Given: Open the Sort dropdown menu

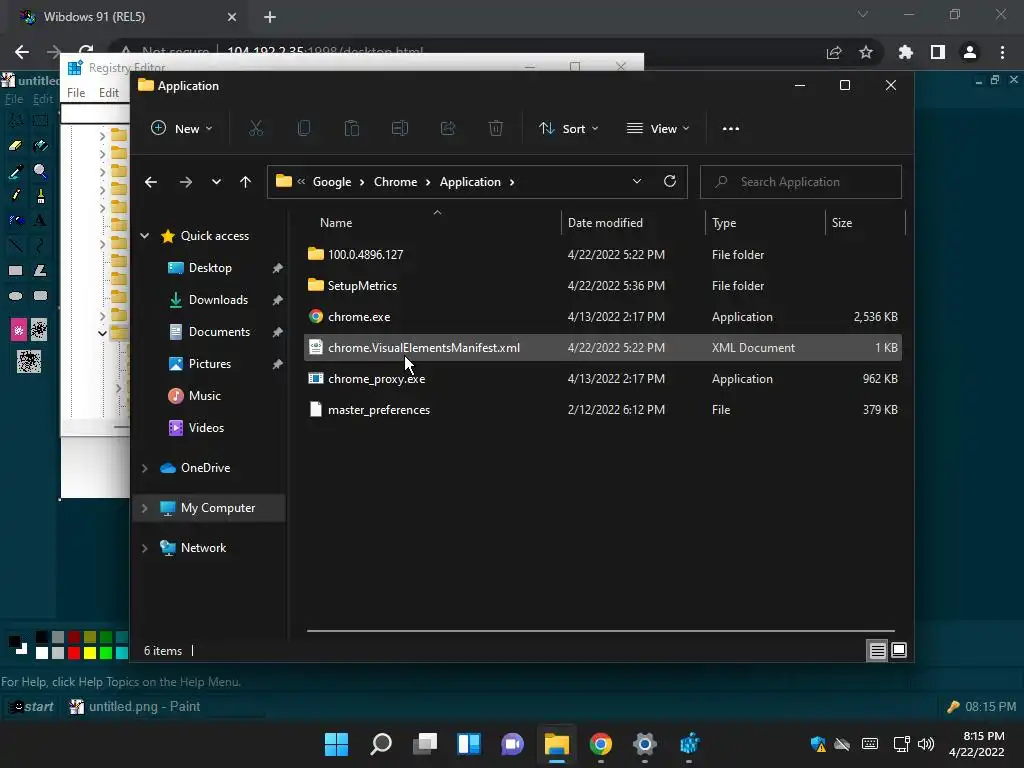Looking at the screenshot, I should tap(568, 129).
